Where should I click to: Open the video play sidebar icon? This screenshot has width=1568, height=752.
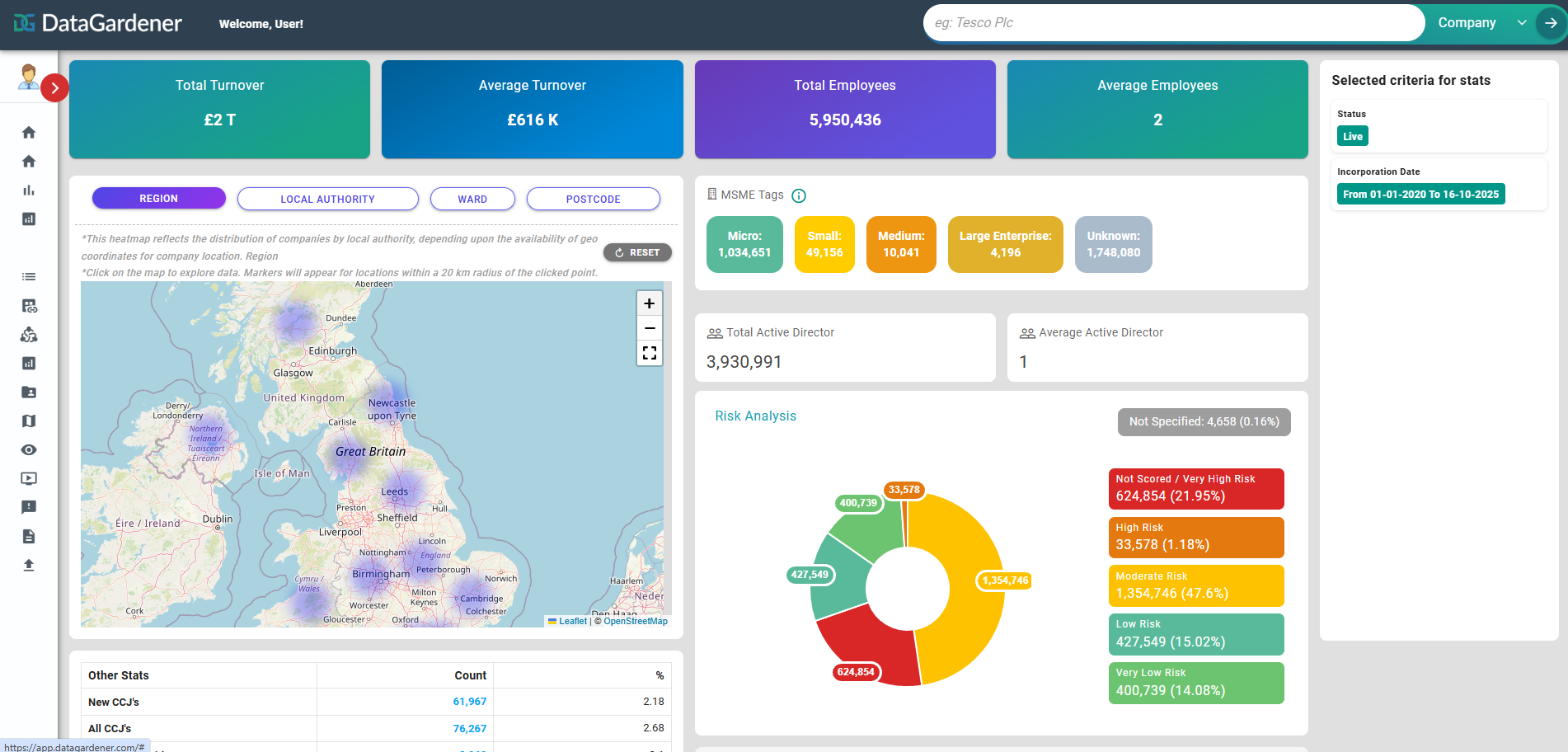coord(29,479)
